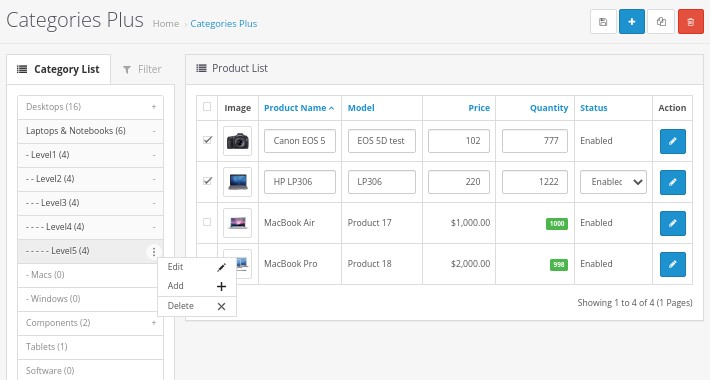The height and width of the screenshot is (380, 710).
Task: Click the price field showing 220
Action: pos(459,182)
